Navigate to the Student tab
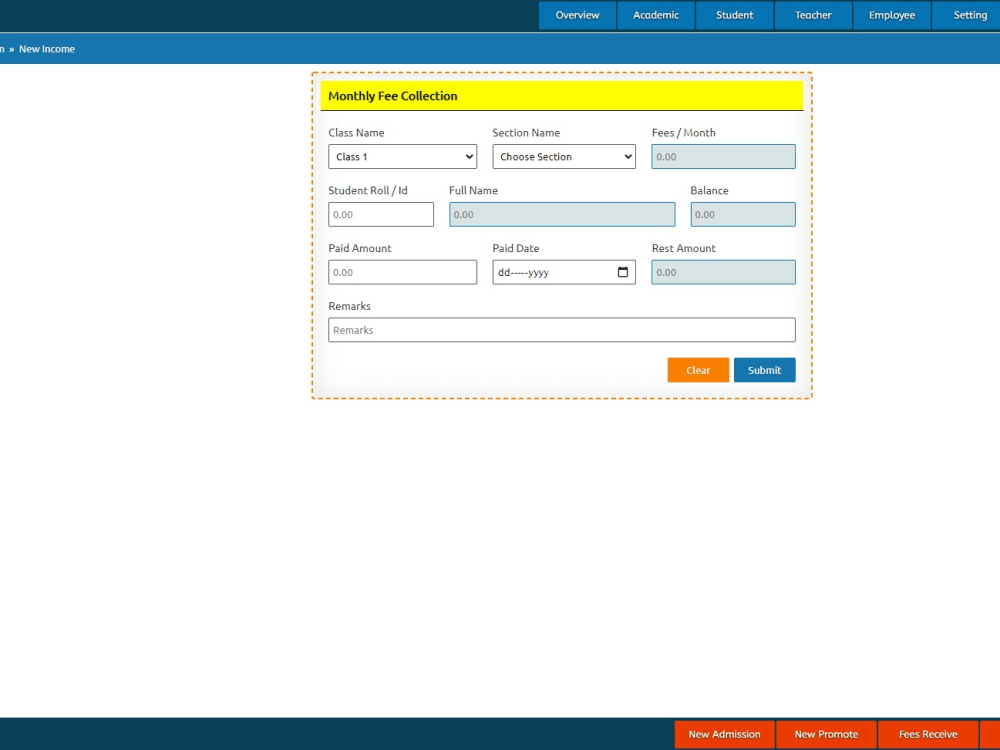Screen dimensions: 1000x750 [x=734, y=15]
